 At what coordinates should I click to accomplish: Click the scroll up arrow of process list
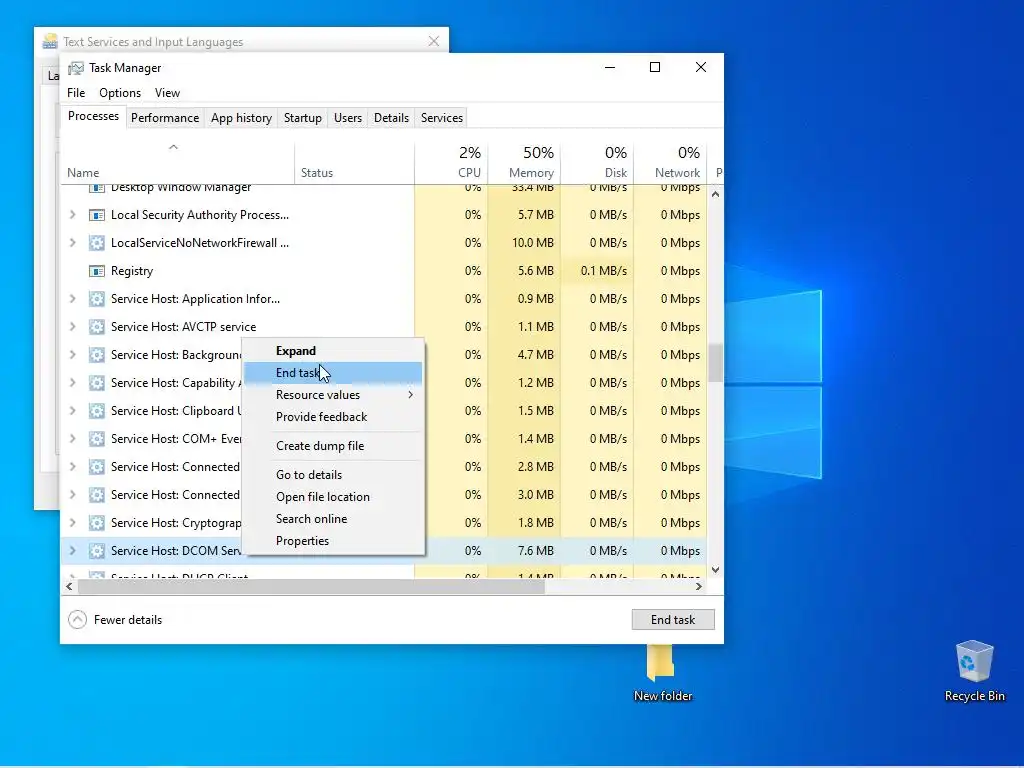point(716,194)
